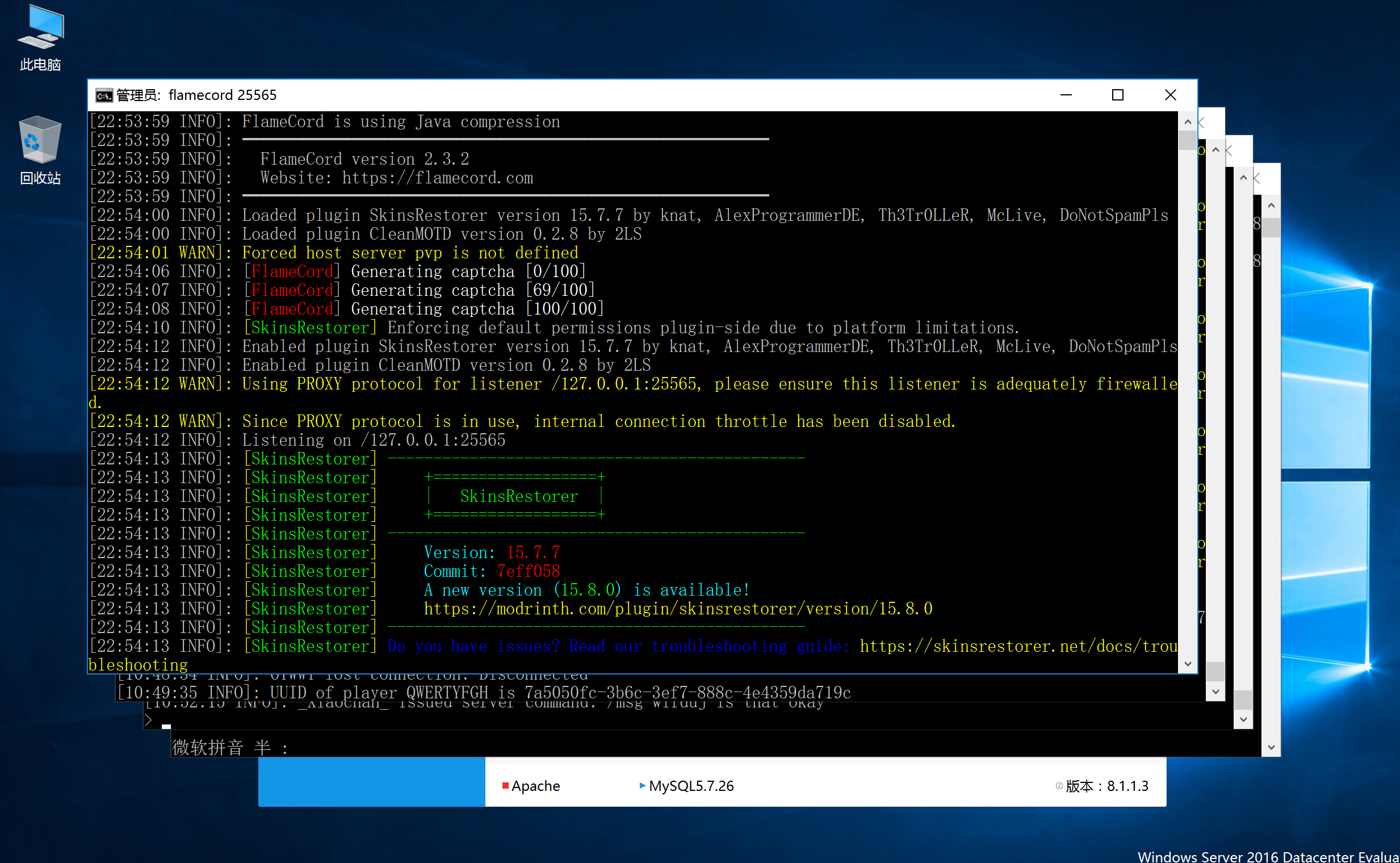
Task: Click the Apache service label
Action: tap(535, 786)
